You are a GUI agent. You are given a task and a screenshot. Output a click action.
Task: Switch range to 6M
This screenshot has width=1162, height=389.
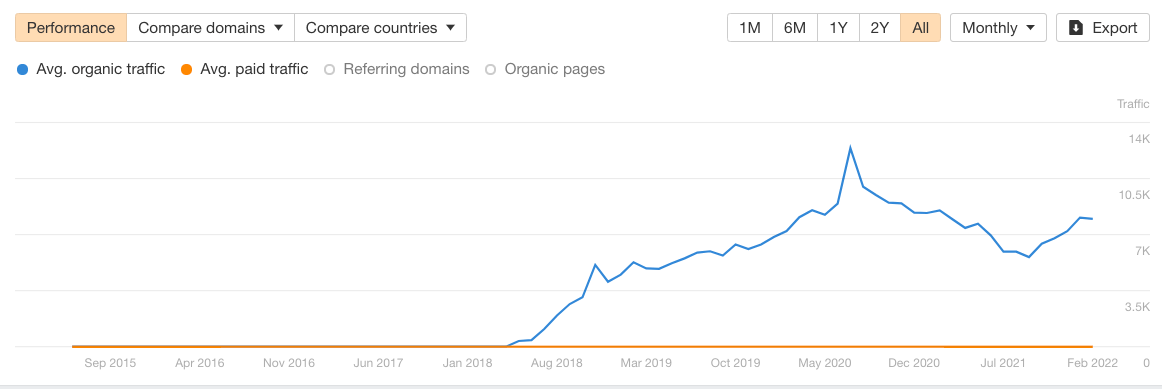(794, 28)
